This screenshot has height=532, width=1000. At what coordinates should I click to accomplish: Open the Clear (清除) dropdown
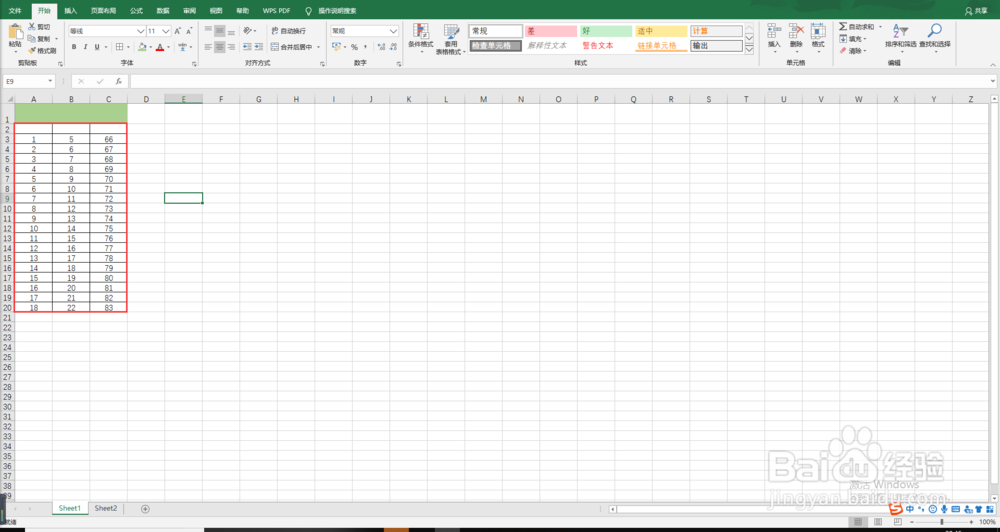851,50
